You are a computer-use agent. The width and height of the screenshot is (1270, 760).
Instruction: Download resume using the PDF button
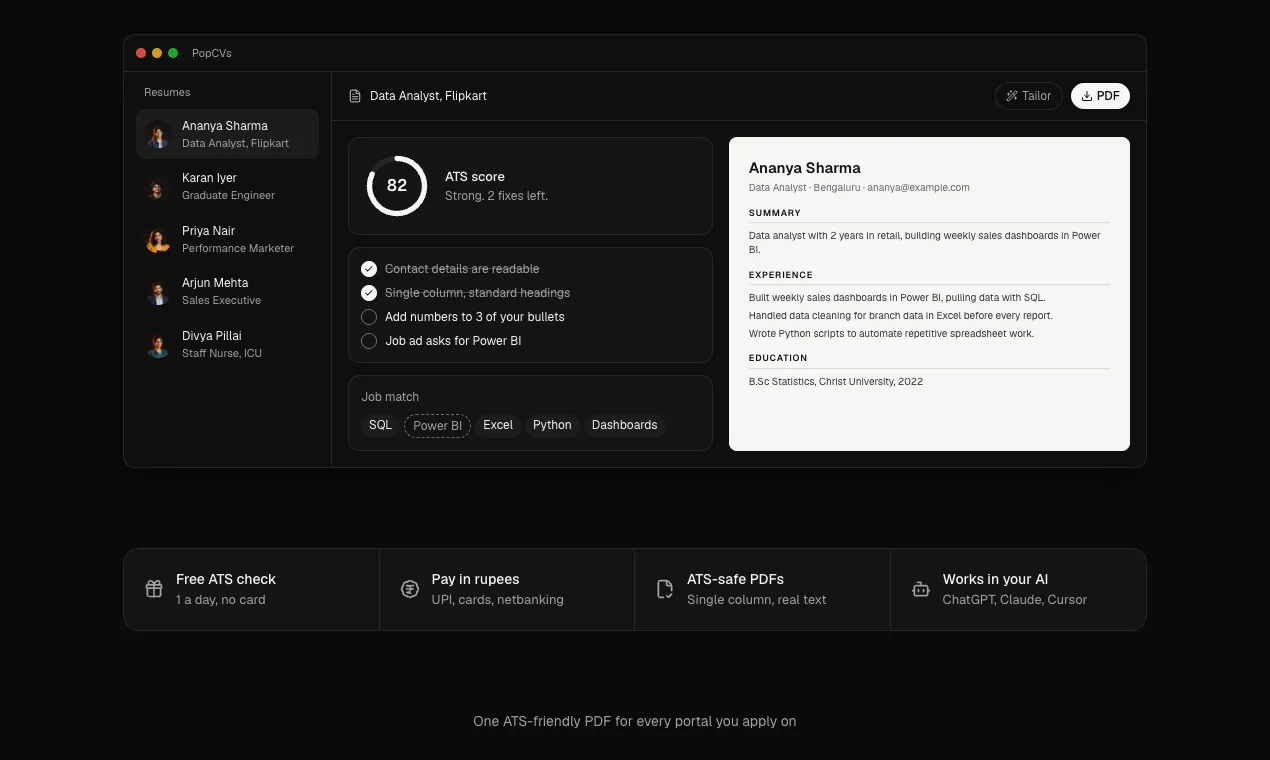[1100, 96]
